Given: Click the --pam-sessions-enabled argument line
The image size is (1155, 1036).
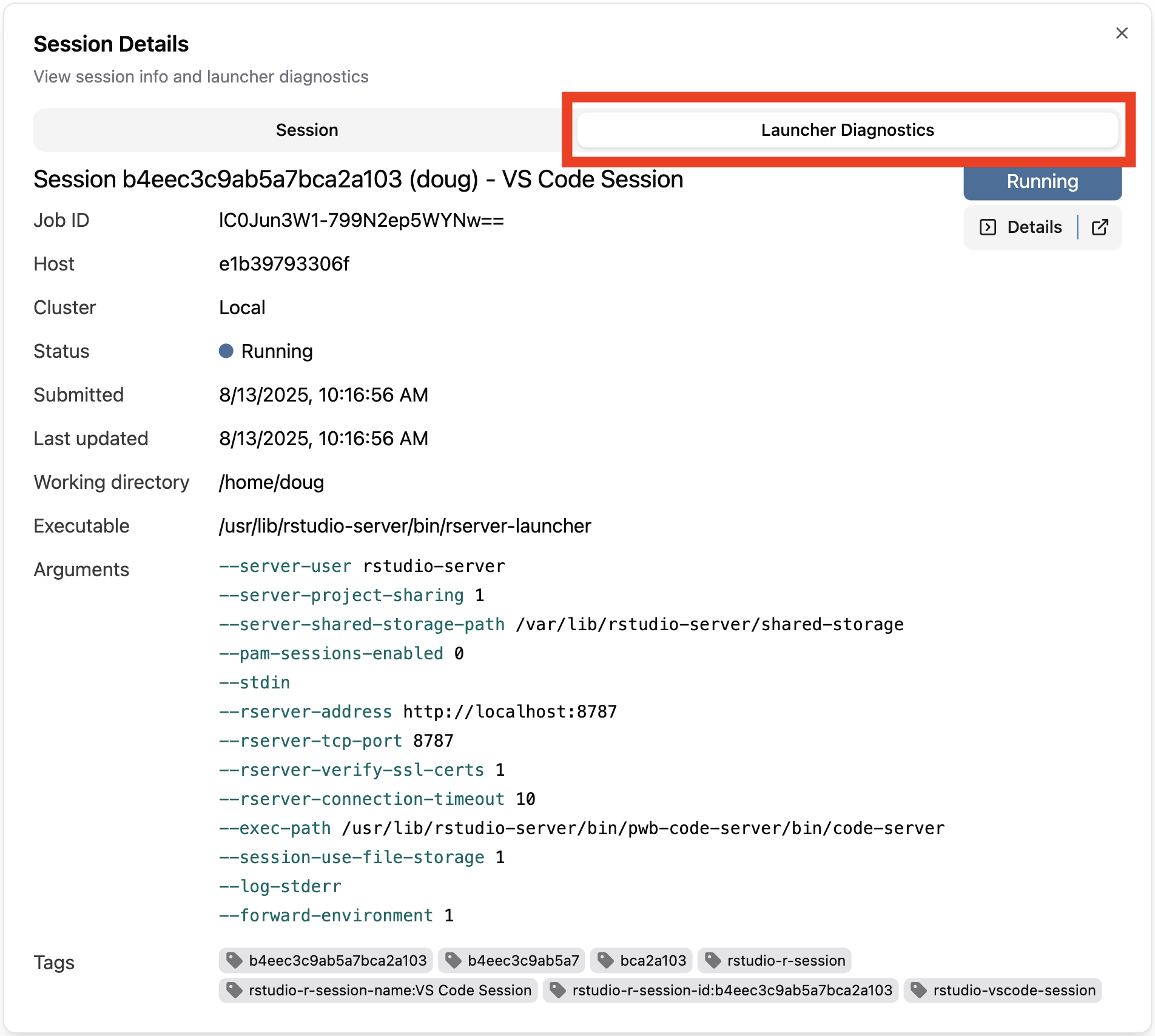Looking at the screenshot, I should (342, 653).
